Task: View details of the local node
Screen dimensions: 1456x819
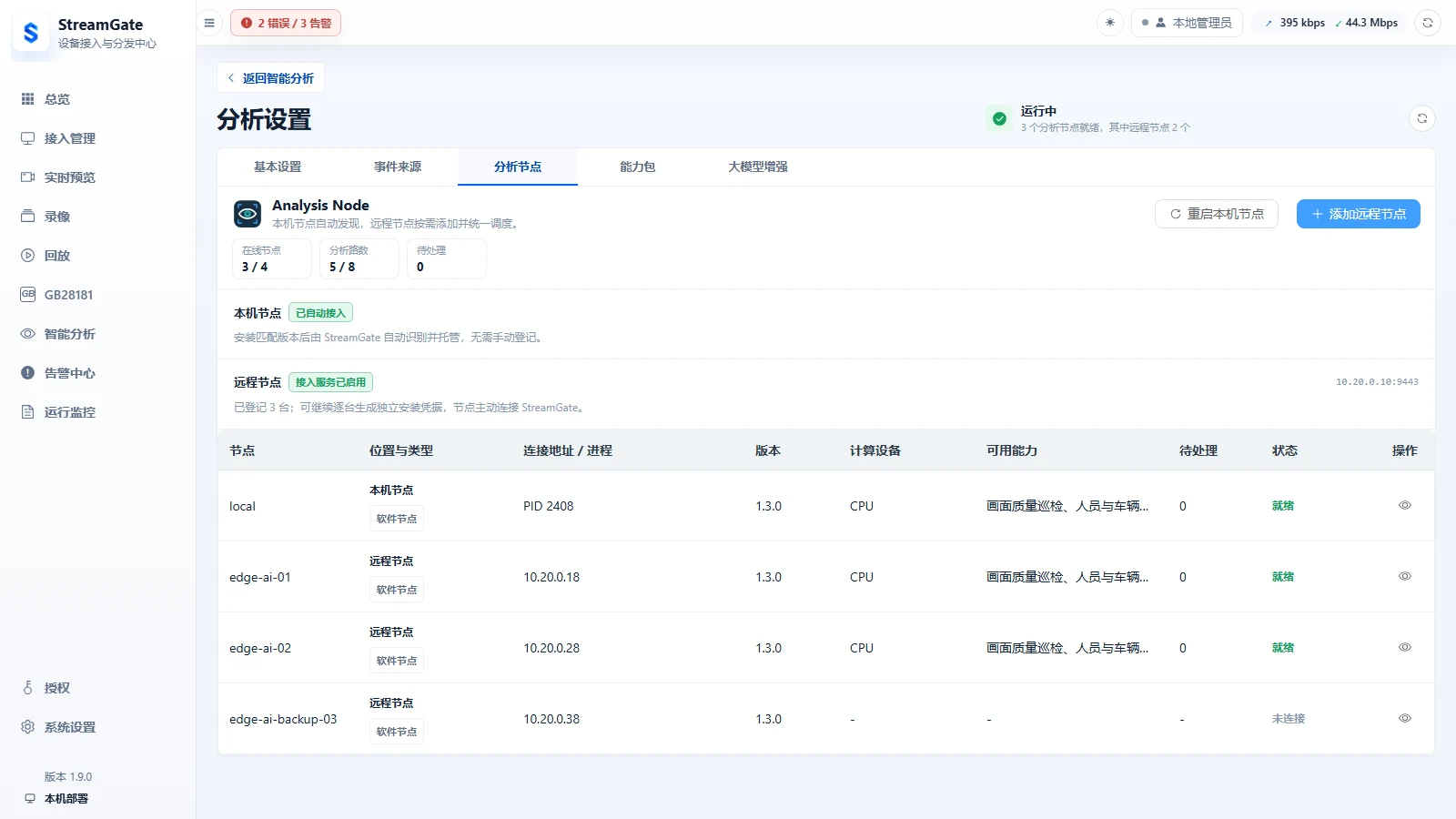Action: (x=1405, y=506)
